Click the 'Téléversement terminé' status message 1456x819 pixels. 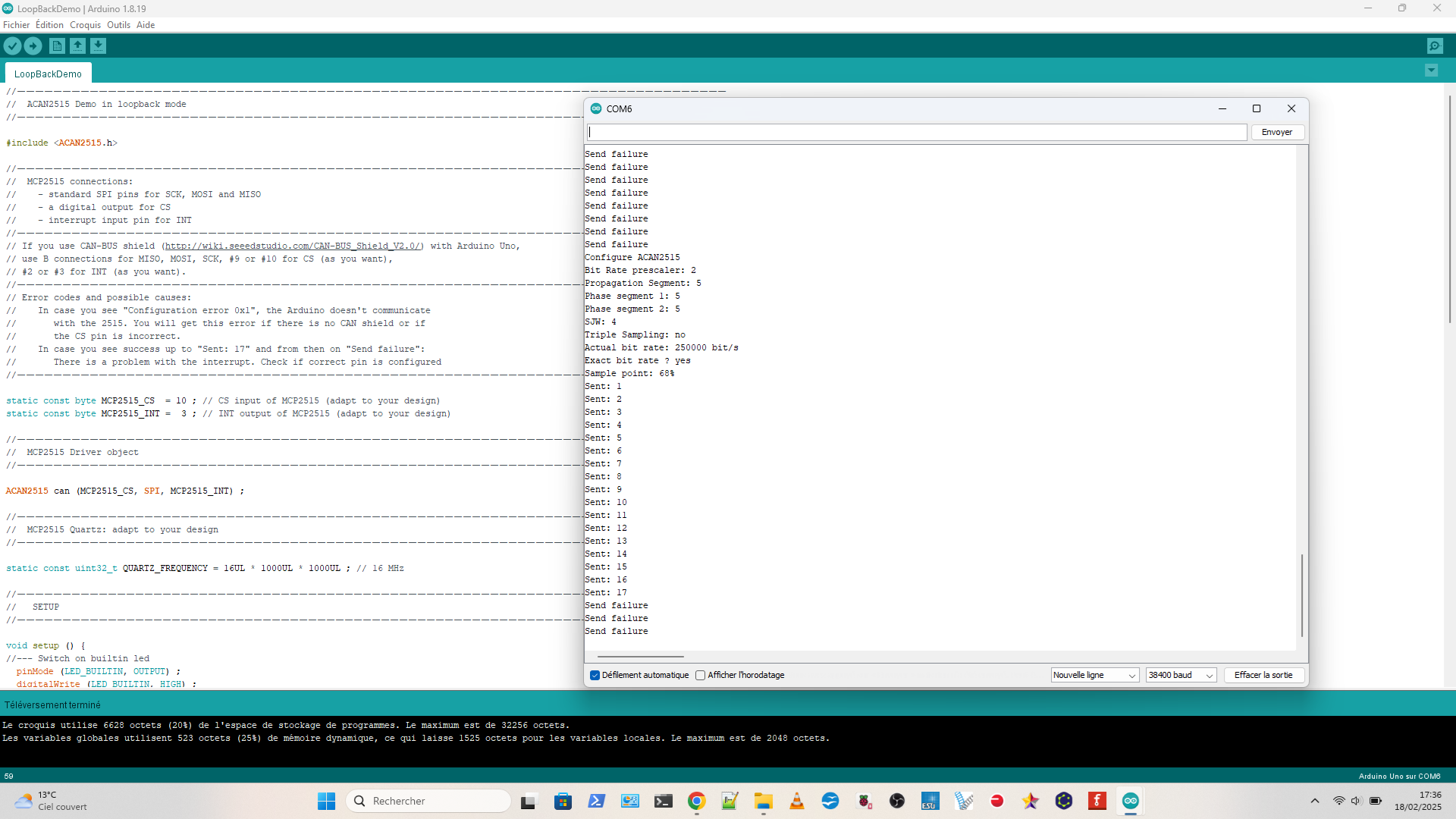coord(52,705)
